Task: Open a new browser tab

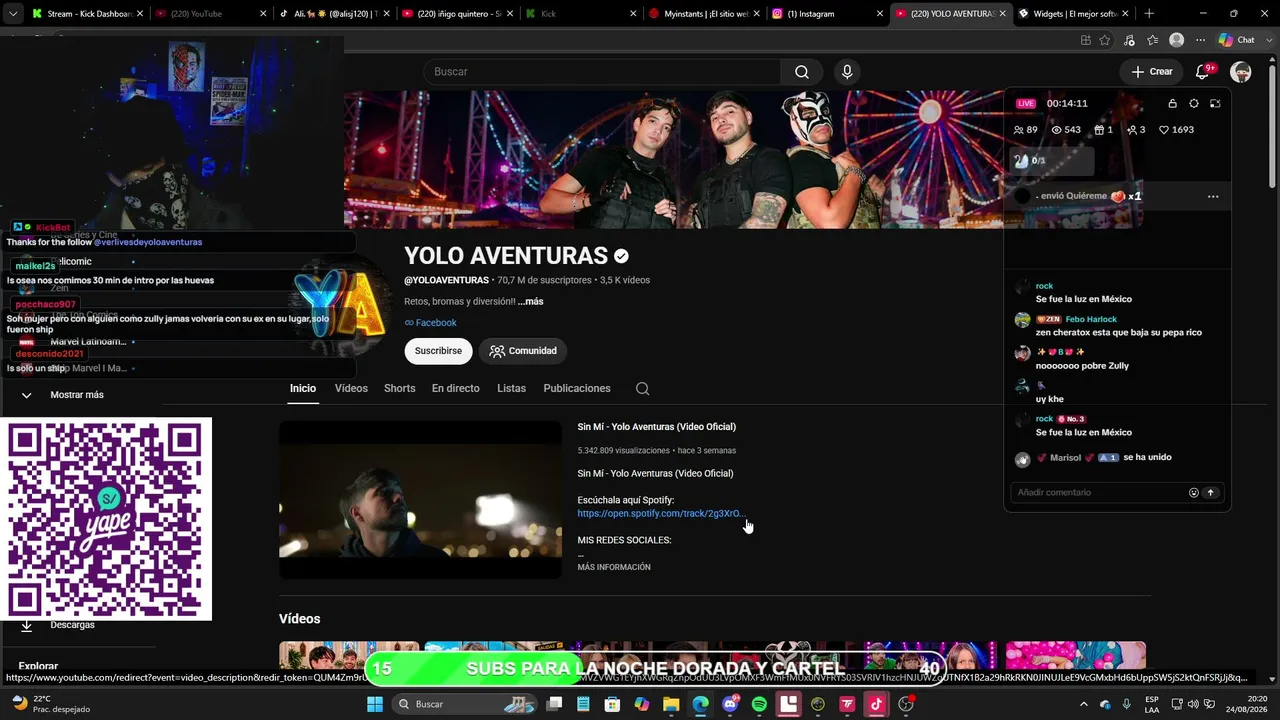Action: pos(1149,14)
